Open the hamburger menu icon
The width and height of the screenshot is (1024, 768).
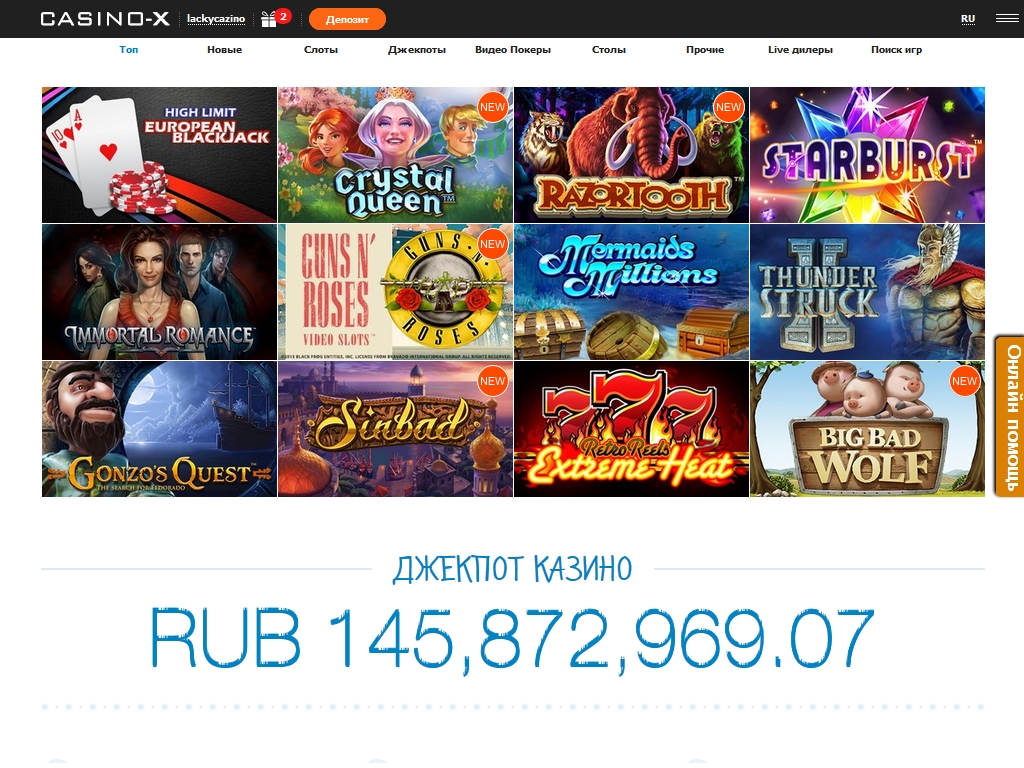[1006, 18]
